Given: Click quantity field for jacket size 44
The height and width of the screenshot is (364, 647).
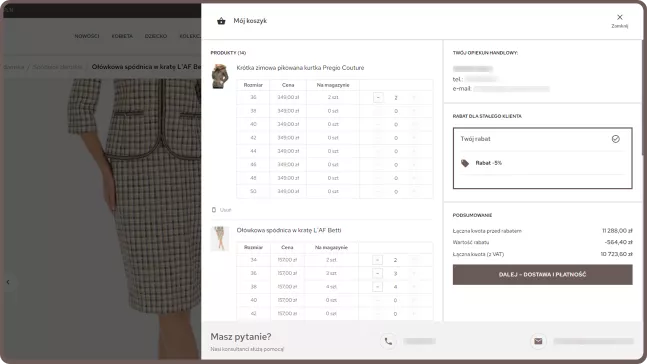Looking at the screenshot, I should point(396,151).
